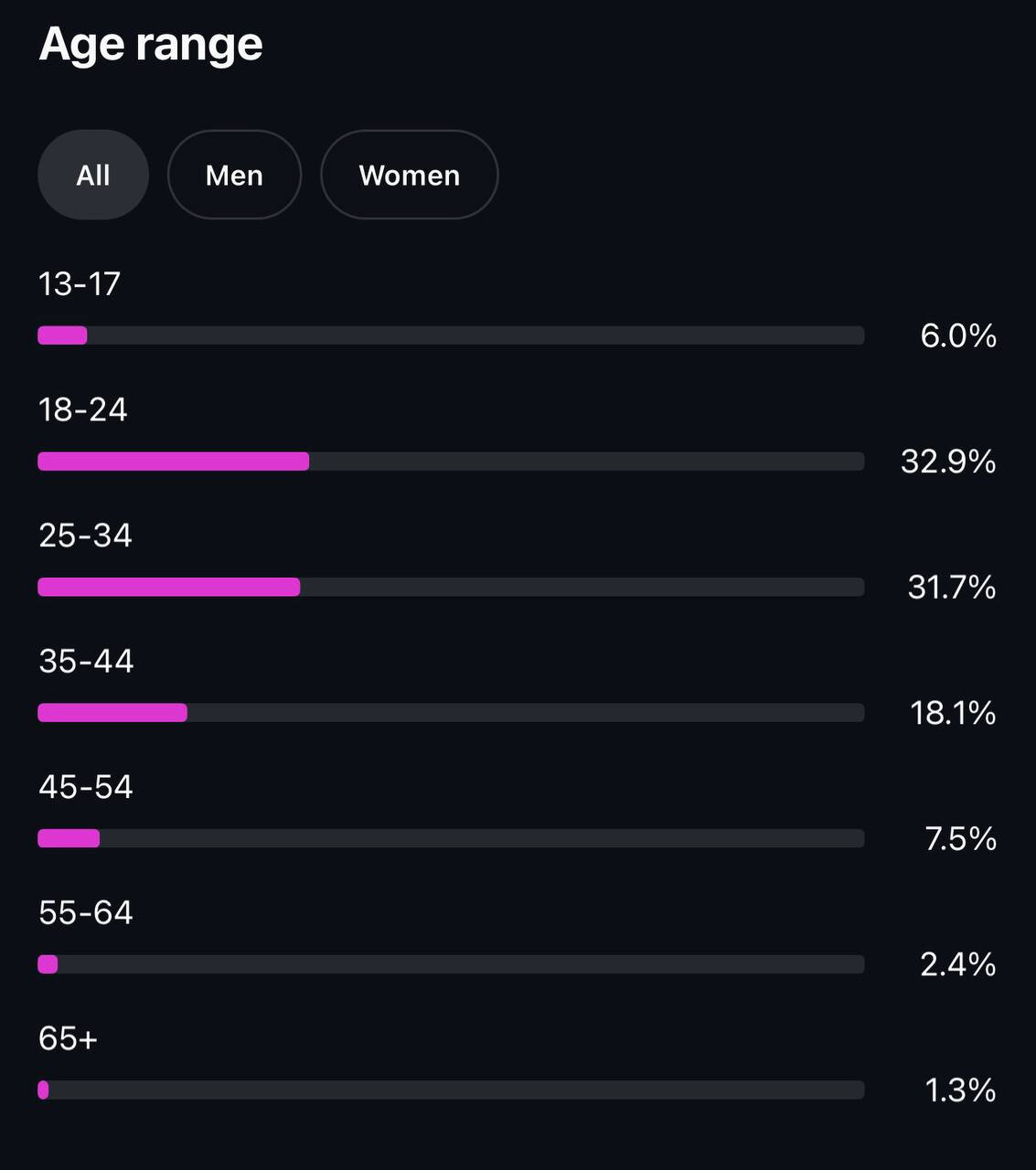Select the 18-24 age label
Viewport: 1036px width, 1170px height.
tap(83, 409)
